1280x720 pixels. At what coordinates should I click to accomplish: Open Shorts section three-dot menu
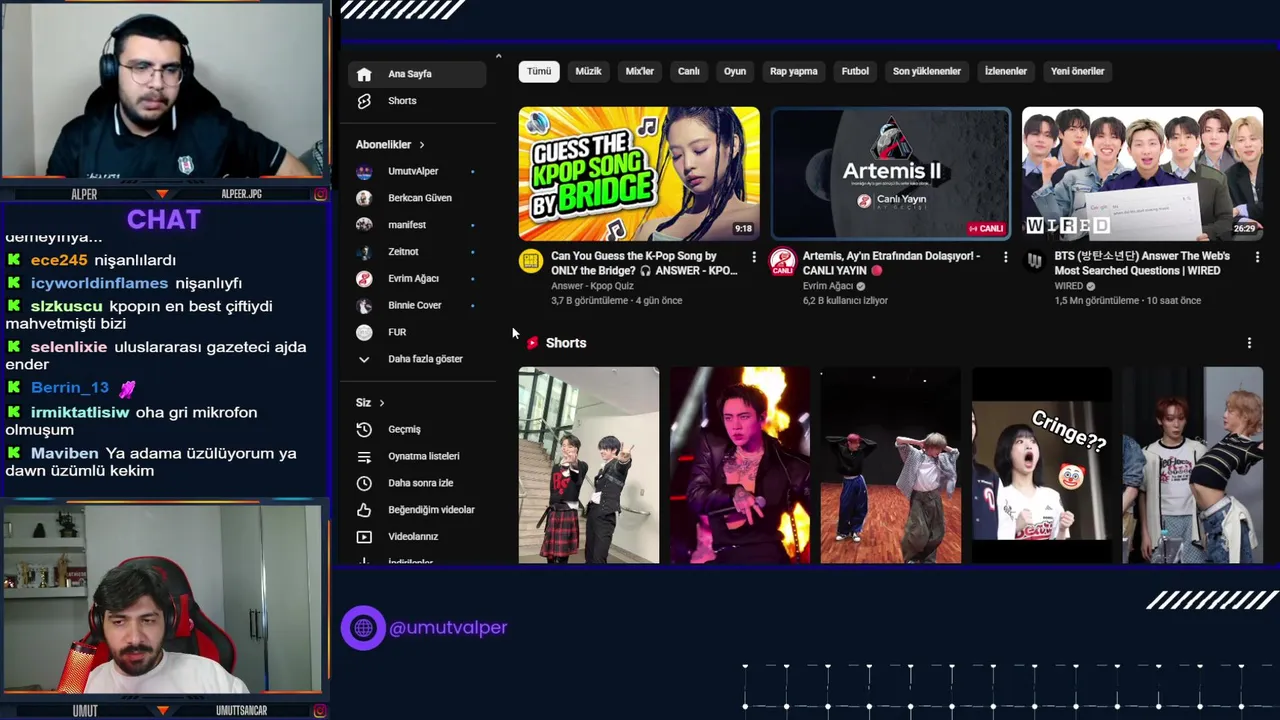tap(1249, 343)
